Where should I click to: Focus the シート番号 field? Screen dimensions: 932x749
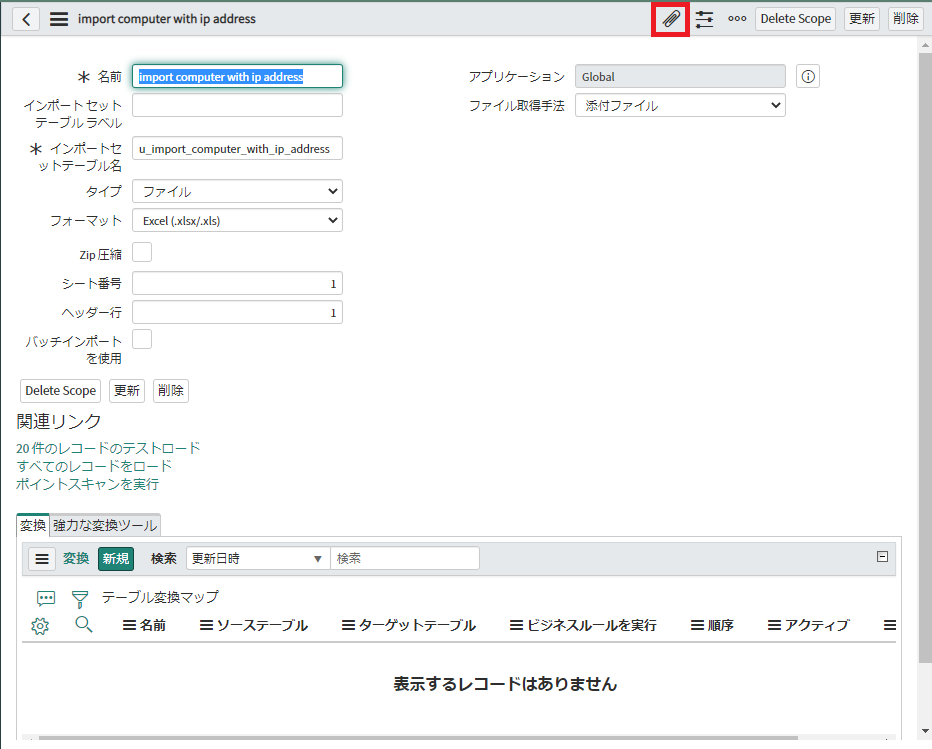[x=237, y=284]
